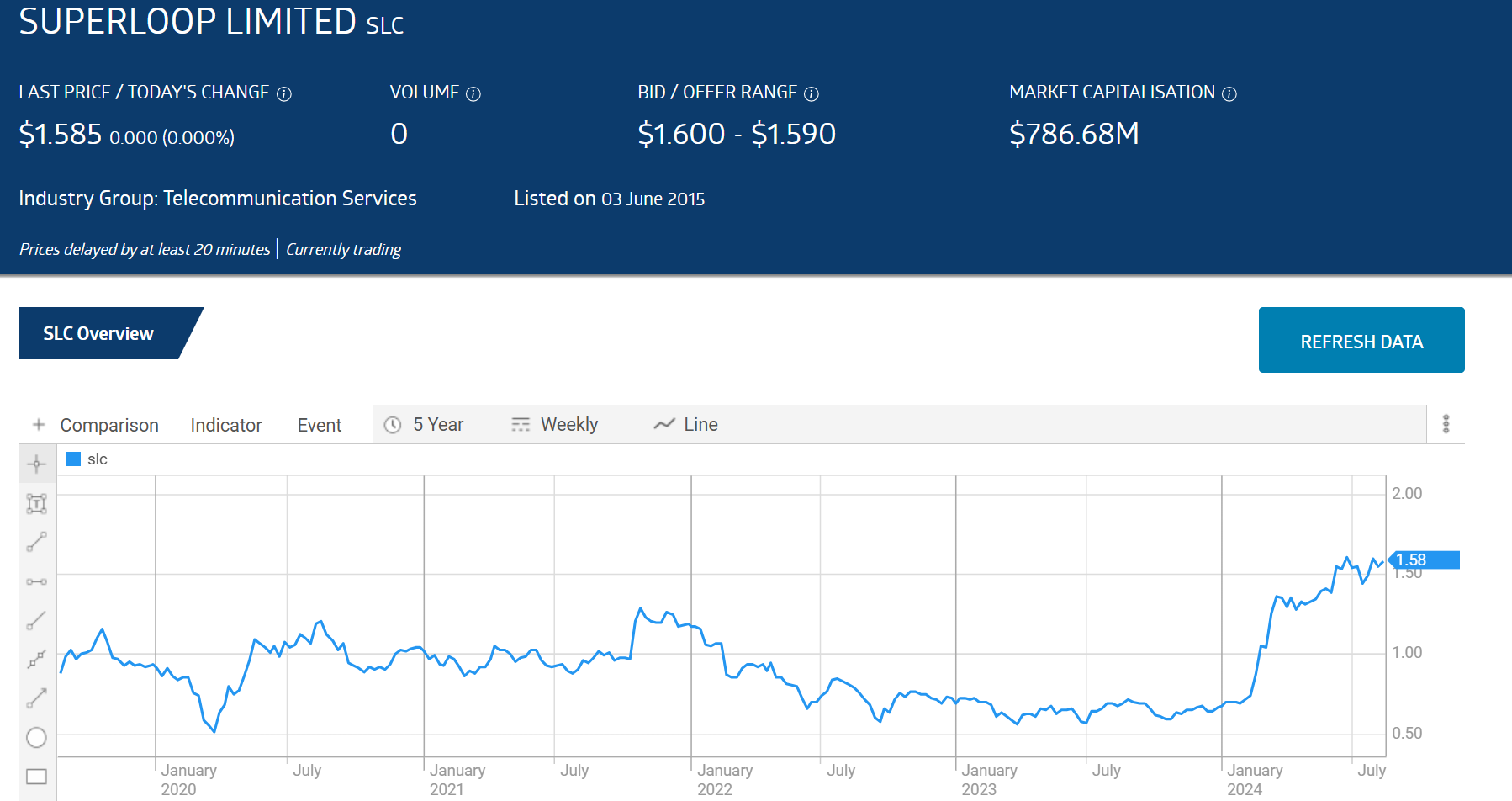Click the Listed on 03 June 2015 text

tap(610, 199)
